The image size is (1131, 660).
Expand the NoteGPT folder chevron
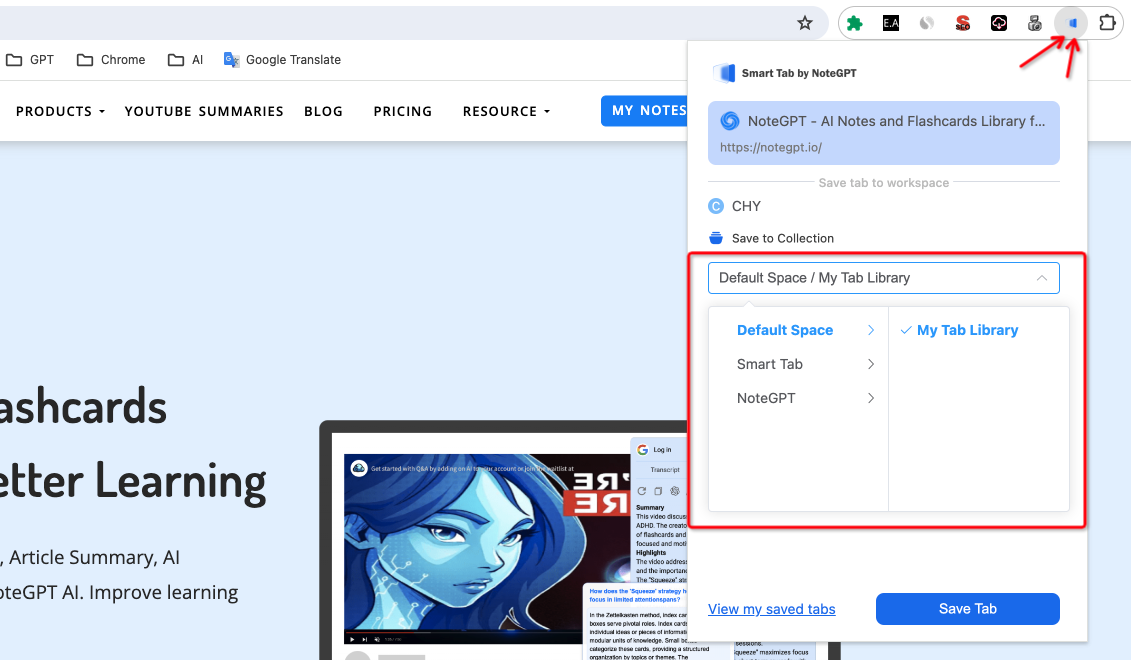870,398
